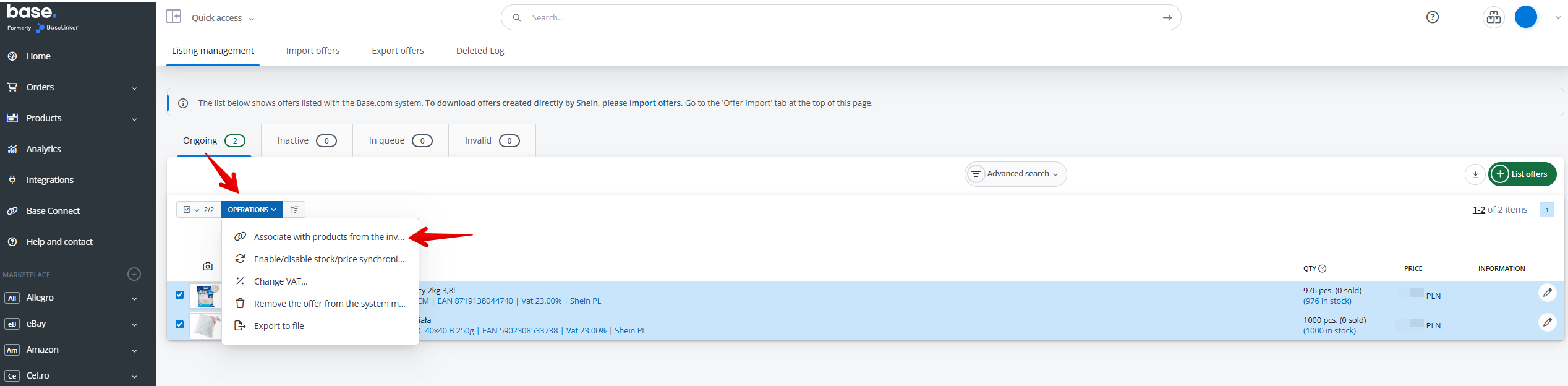
Task: Click the sidebar collapse panel icon
Action: click(173, 17)
